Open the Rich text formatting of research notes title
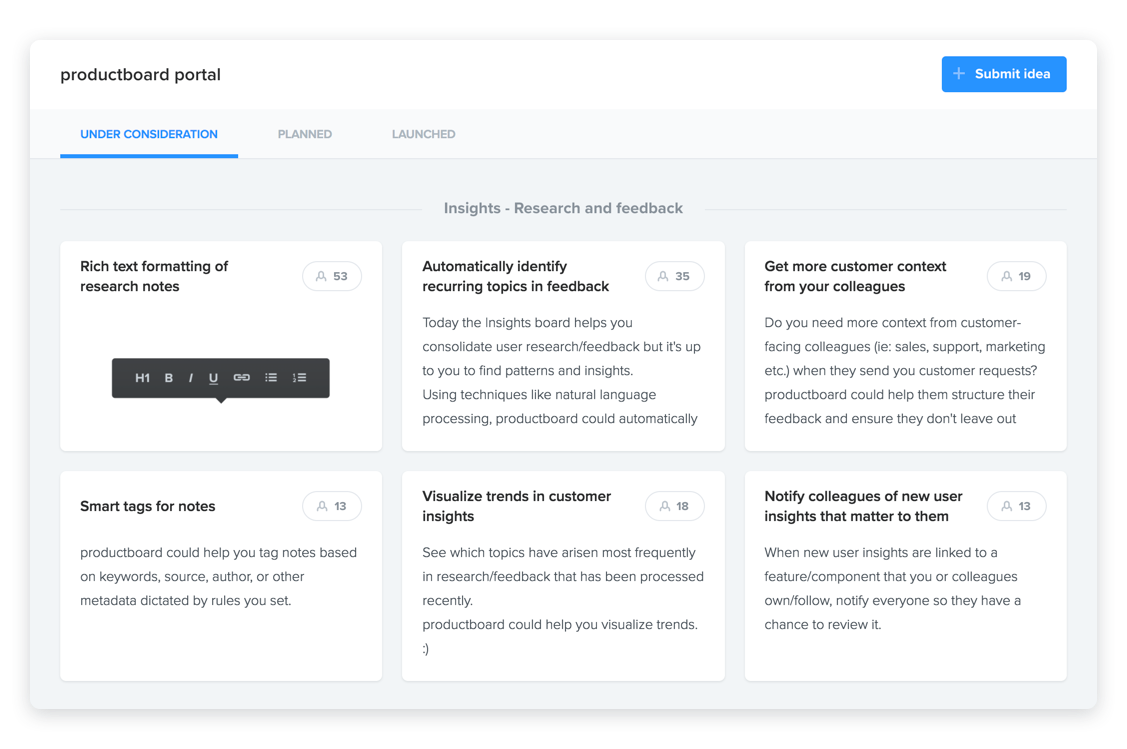The height and width of the screenshot is (749, 1127). (154, 276)
